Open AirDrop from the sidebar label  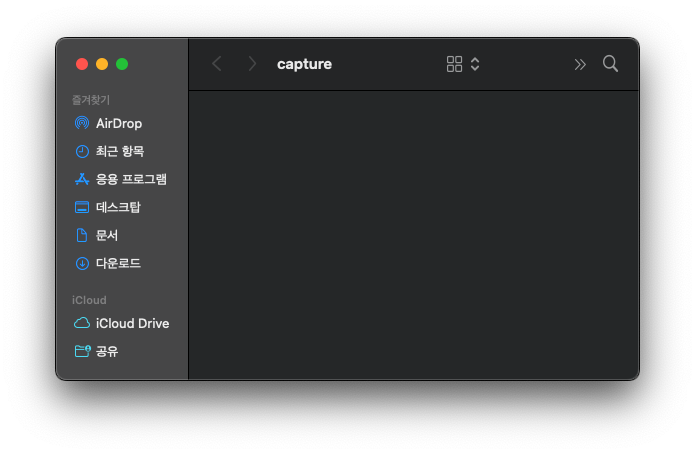(x=119, y=123)
